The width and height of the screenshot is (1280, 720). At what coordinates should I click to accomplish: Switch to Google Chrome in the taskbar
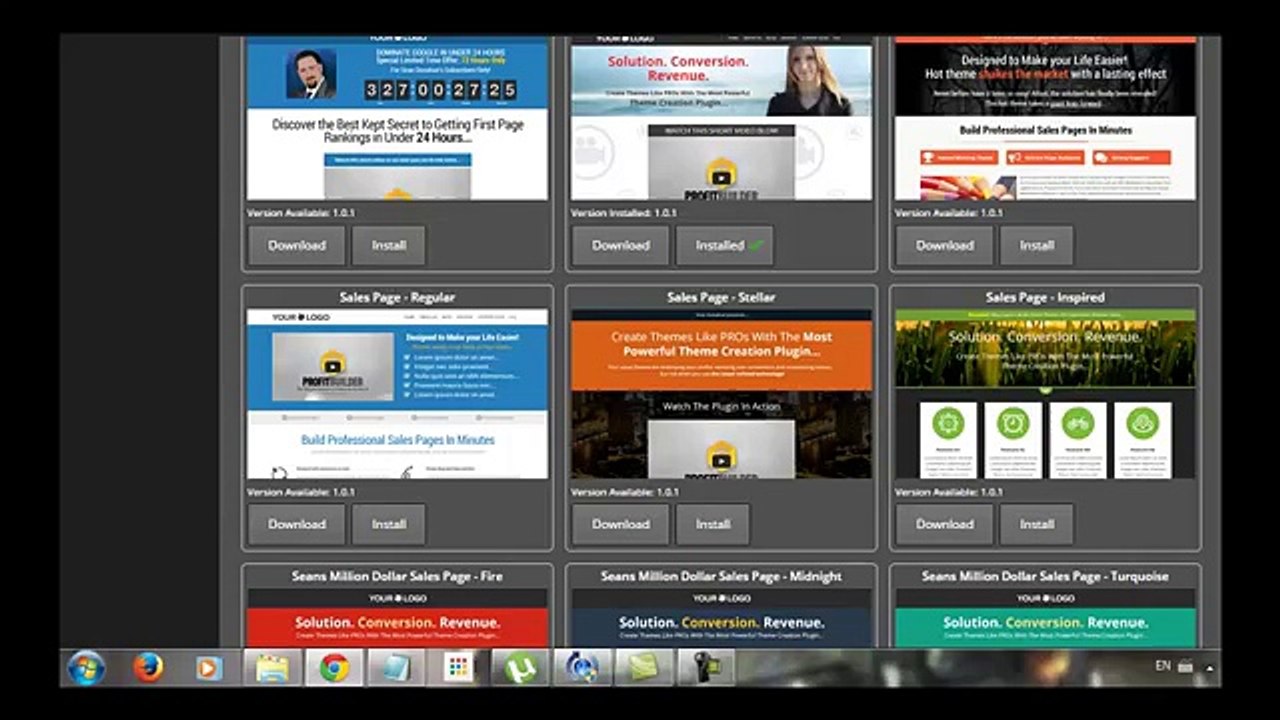[x=334, y=668]
